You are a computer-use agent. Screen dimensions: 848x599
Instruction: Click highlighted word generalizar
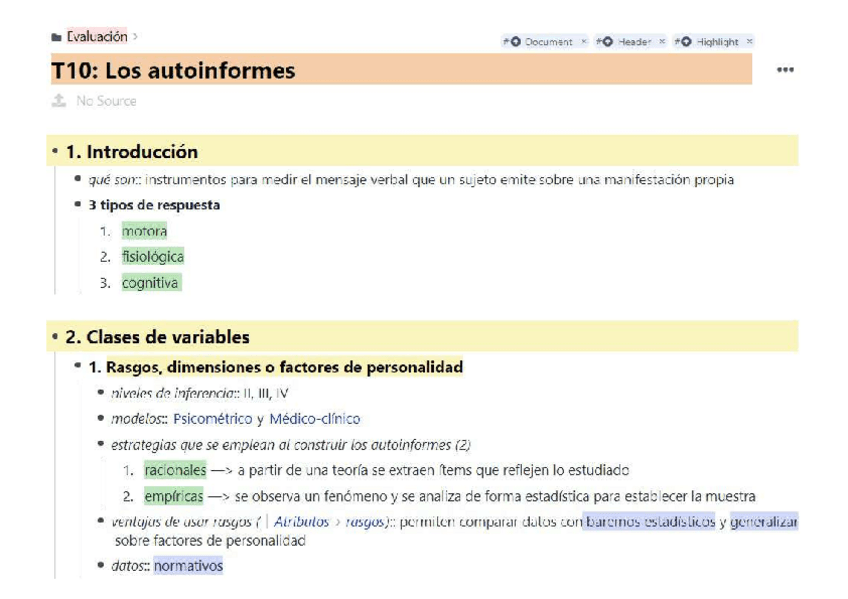tap(764, 522)
